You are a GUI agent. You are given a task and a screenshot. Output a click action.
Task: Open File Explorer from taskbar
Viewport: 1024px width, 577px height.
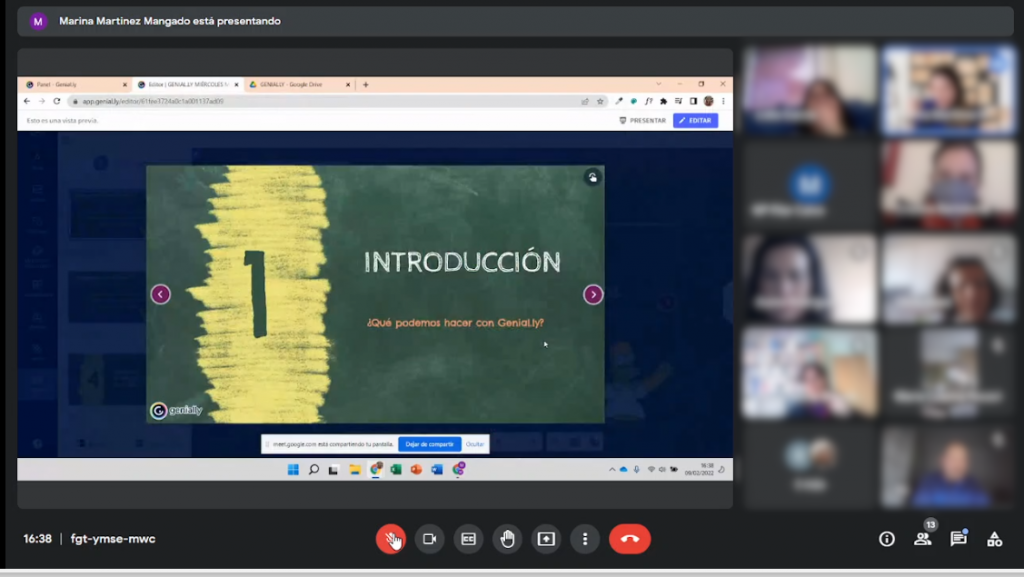point(355,469)
